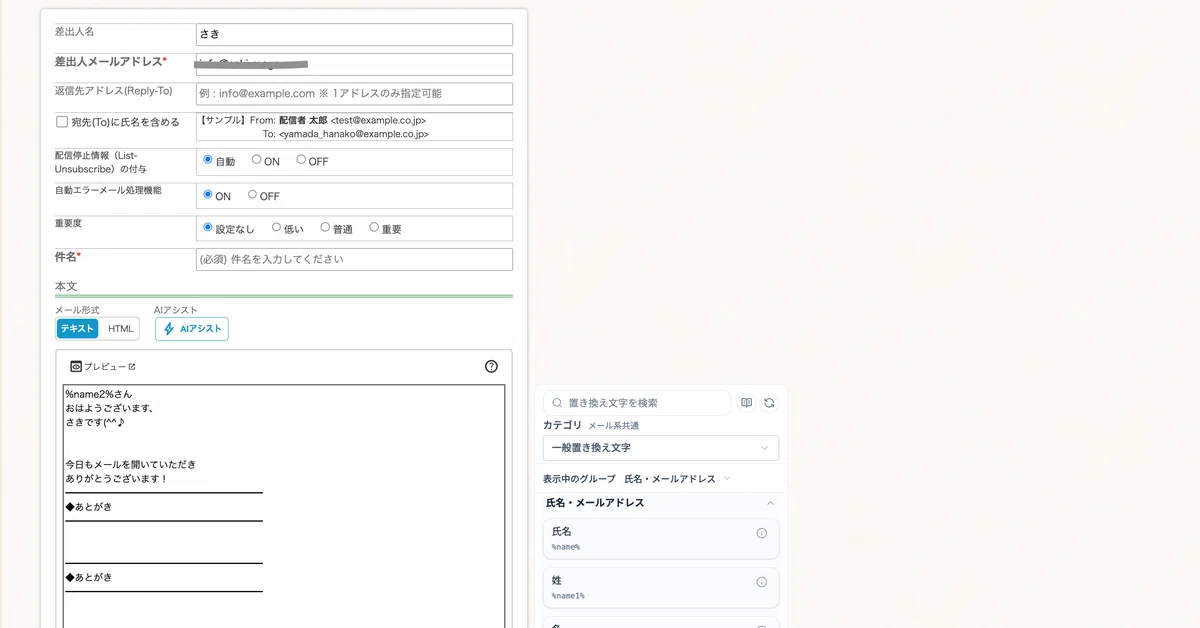
Task: Click the 差出人名 input field
Action: coord(354,34)
